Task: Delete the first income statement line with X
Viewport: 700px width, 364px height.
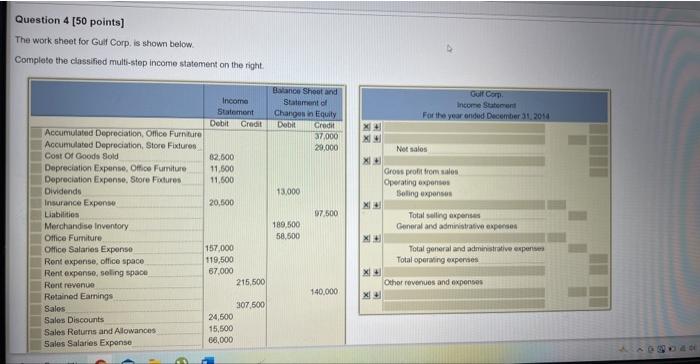Action: click(x=367, y=127)
